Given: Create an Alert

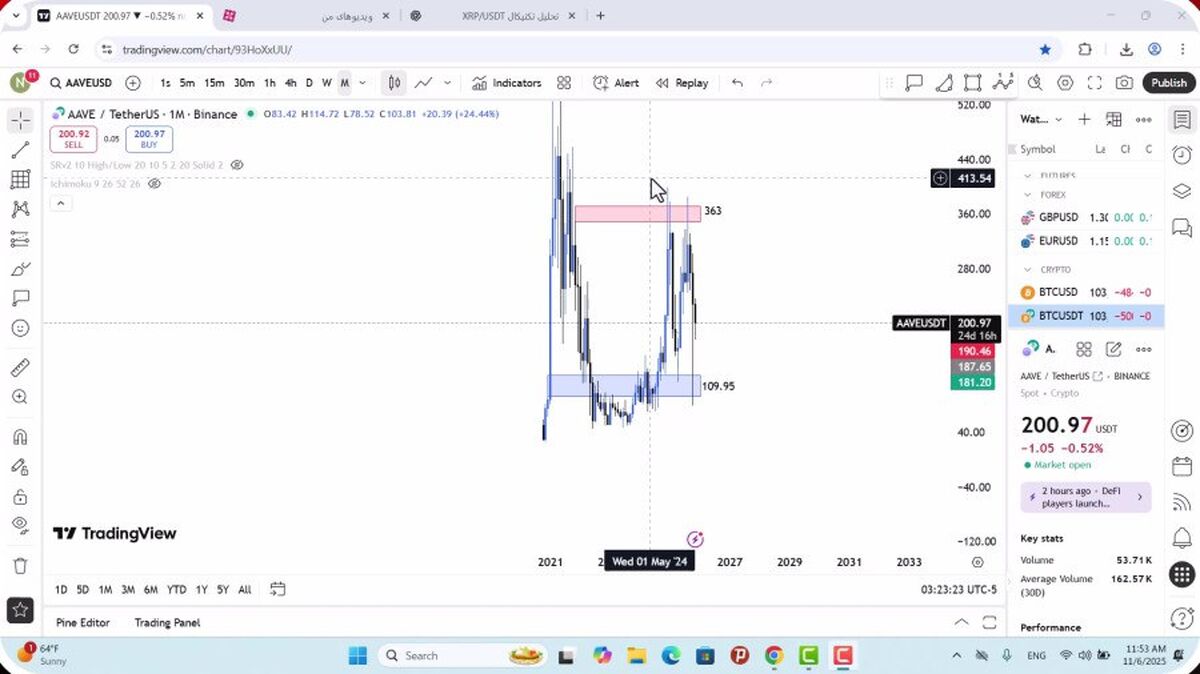Looking at the screenshot, I should click(616, 83).
